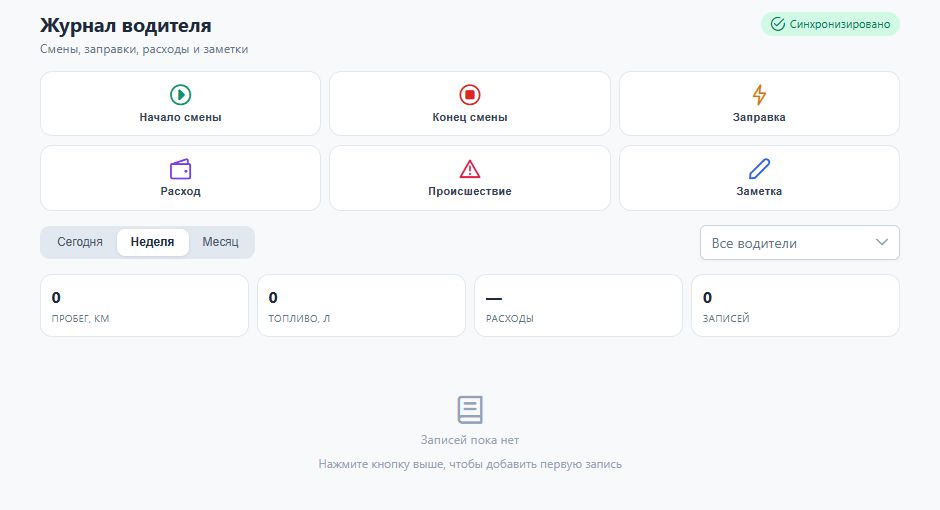
Task: Click the Журнал водителя heading
Action: [x=126, y=26]
